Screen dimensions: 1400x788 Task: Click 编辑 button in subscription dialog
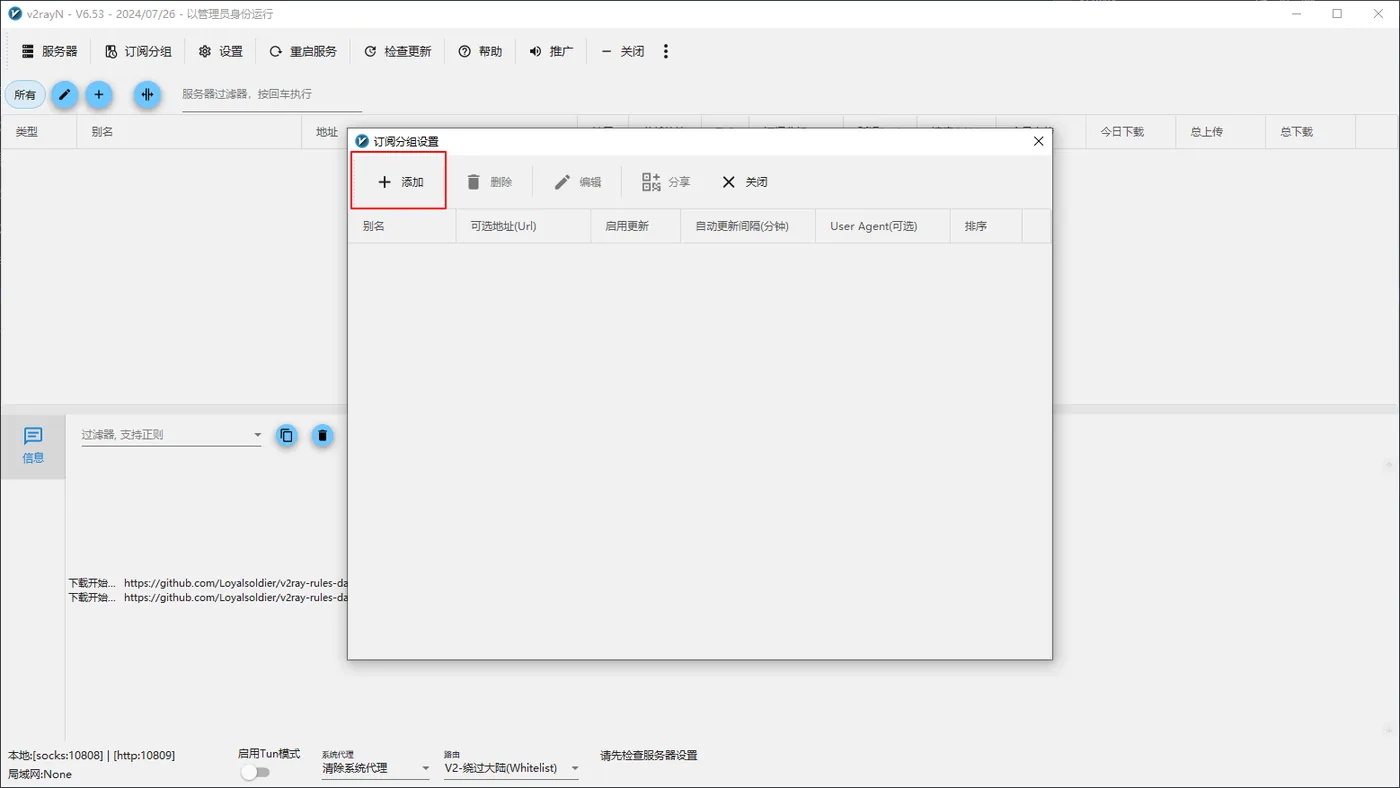coord(577,182)
